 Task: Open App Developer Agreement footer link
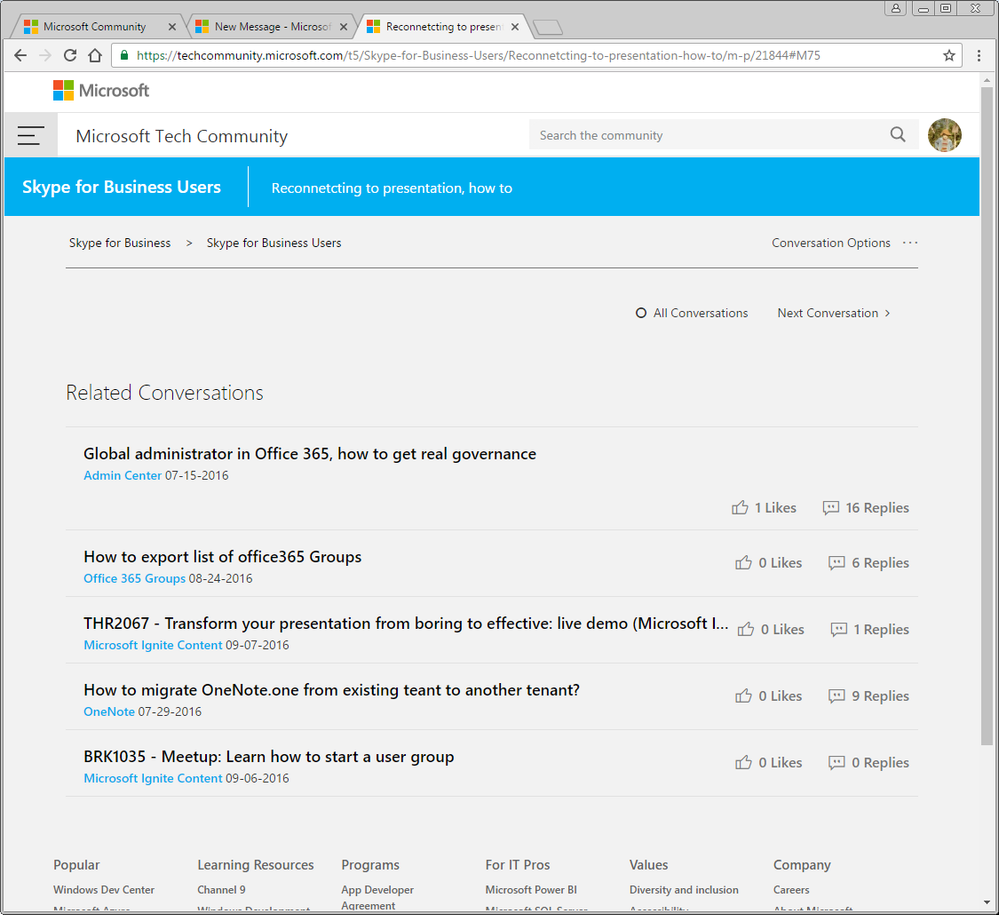coord(377,897)
